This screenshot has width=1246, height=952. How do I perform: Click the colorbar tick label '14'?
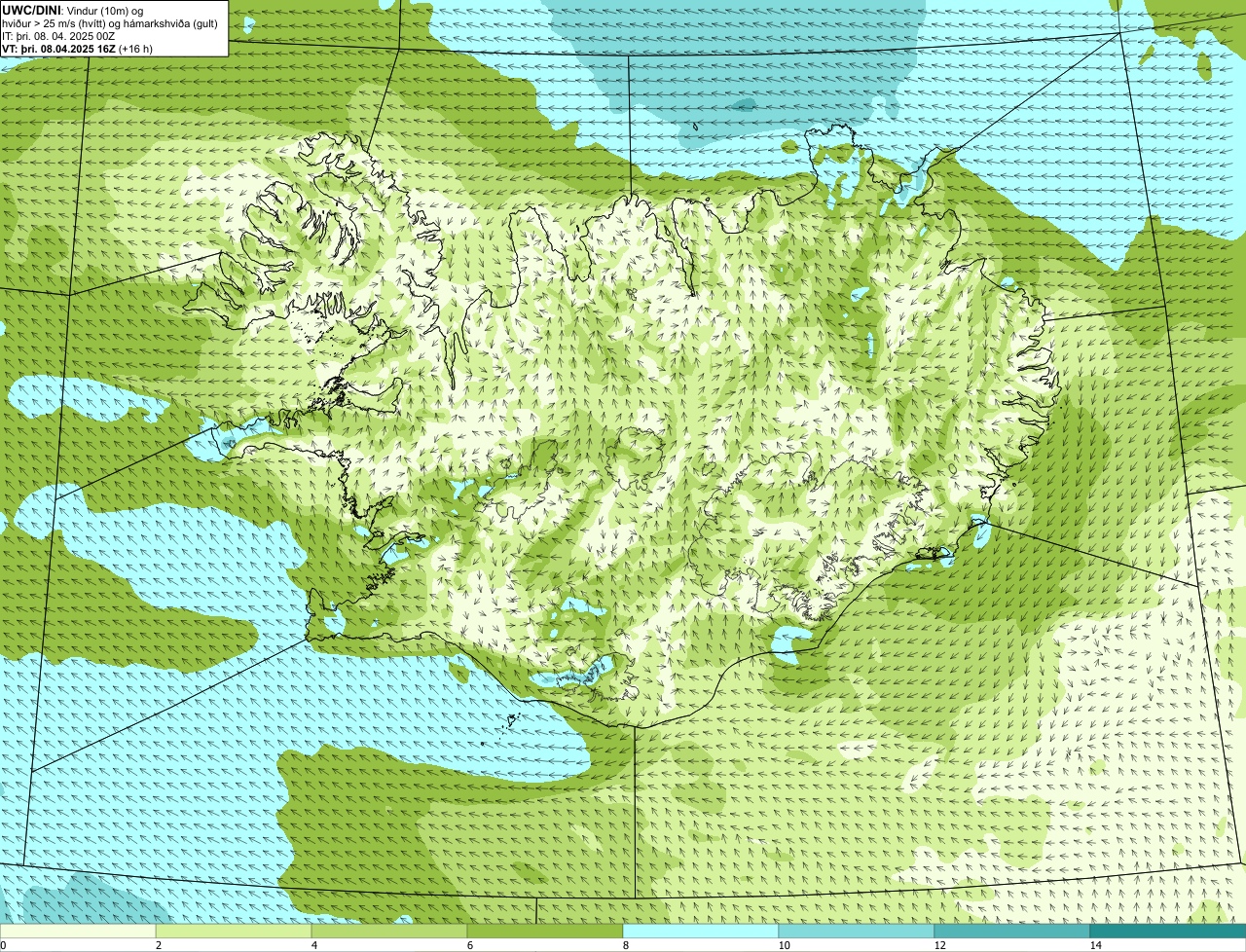tap(1095, 945)
